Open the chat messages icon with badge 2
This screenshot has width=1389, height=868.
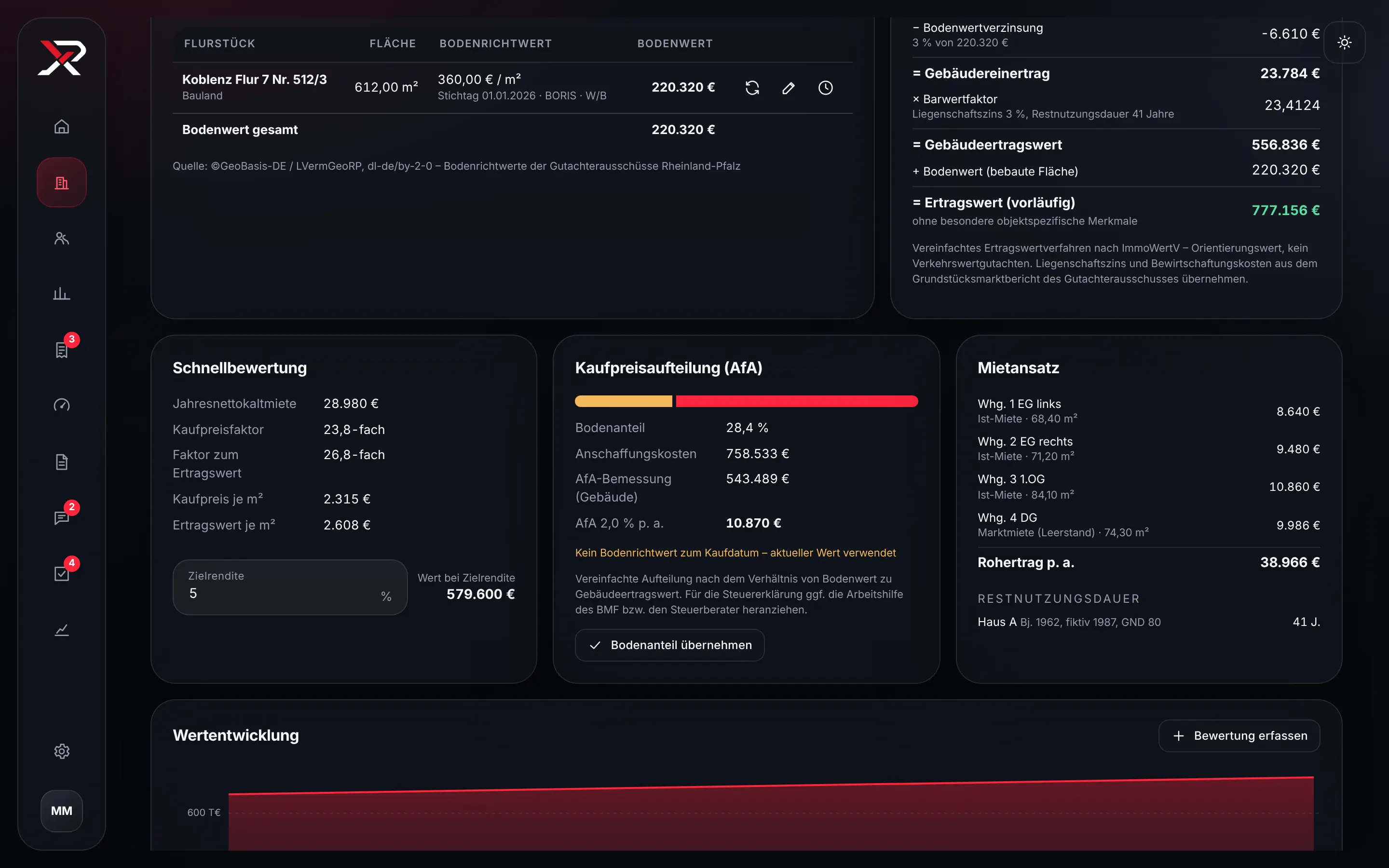pyautogui.click(x=61, y=517)
